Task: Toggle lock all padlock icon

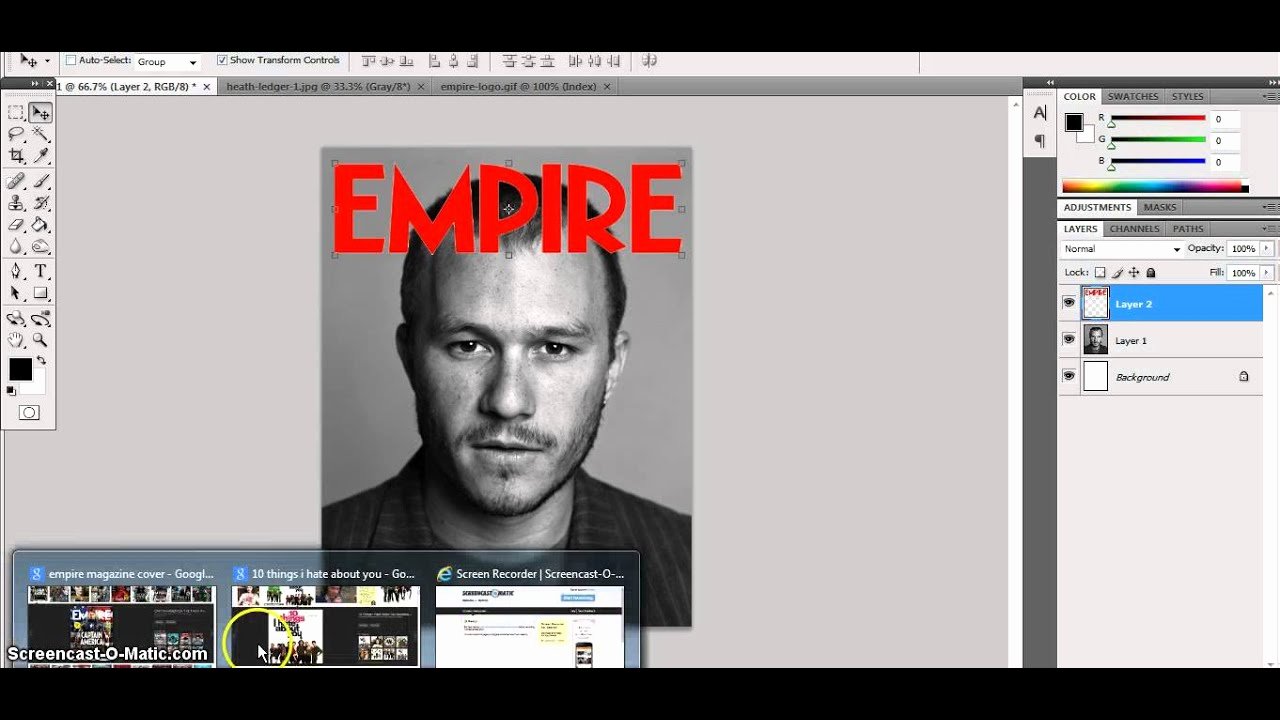Action: [x=1151, y=272]
